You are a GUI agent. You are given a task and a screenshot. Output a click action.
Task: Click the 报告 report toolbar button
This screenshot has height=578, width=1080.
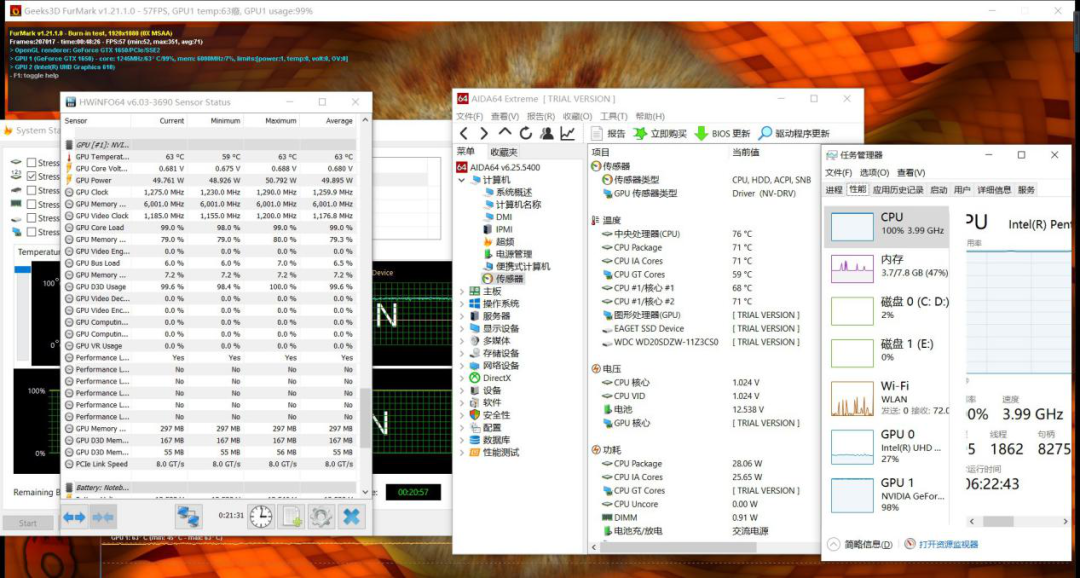[x=608, y=134]
